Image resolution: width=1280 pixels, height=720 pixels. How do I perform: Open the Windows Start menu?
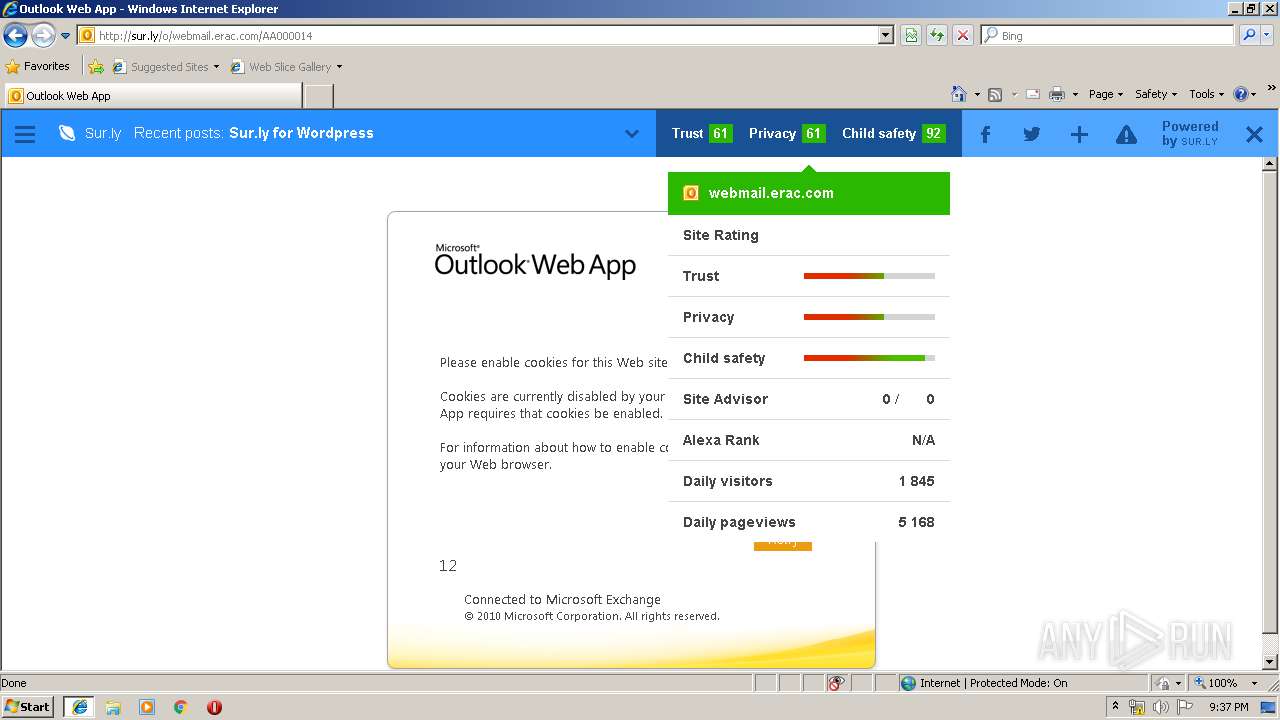coord(28,707)
